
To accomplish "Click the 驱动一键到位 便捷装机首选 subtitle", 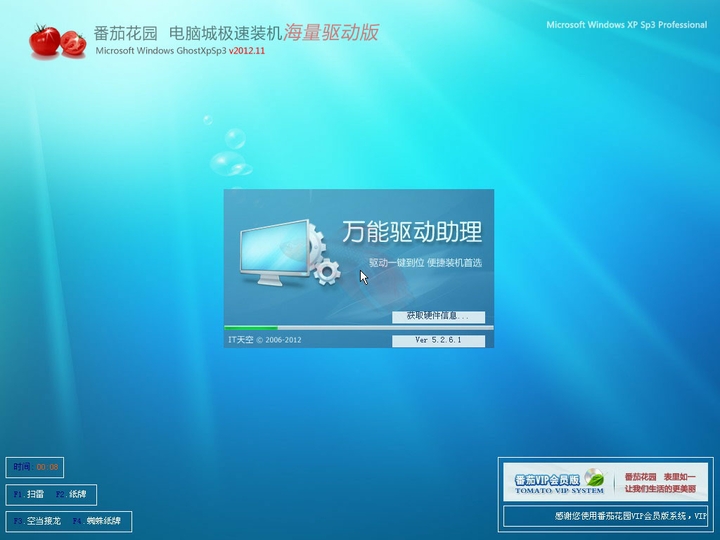I will (425, 262).
